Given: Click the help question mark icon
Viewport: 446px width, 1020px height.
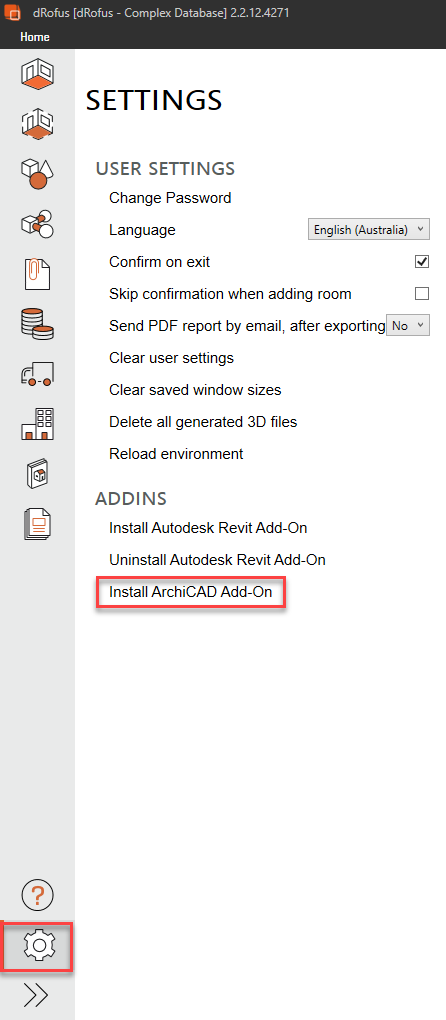Looking at the screenshot, I should [37, 896].
